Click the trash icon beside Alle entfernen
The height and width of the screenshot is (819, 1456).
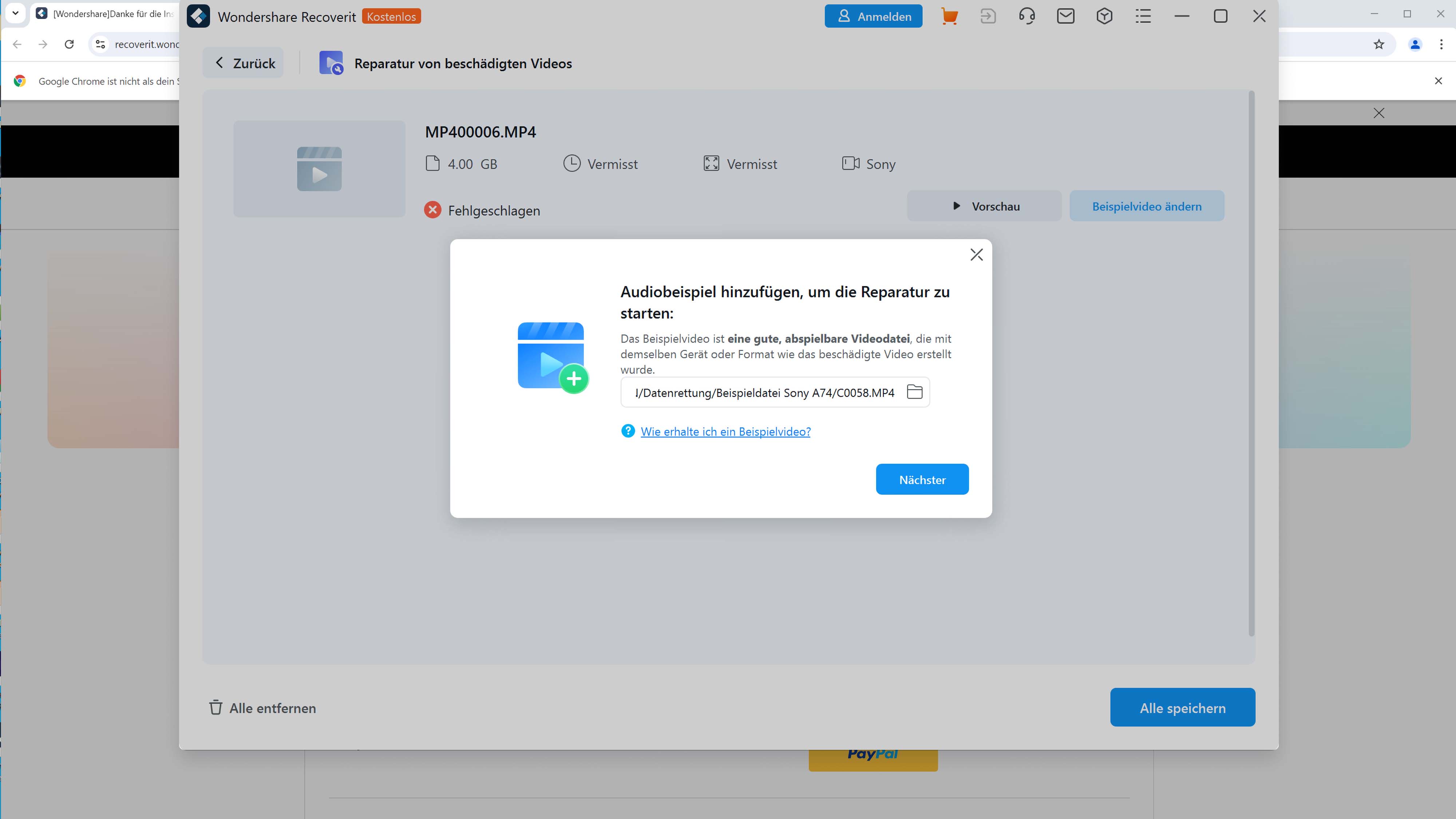(215, 708)
